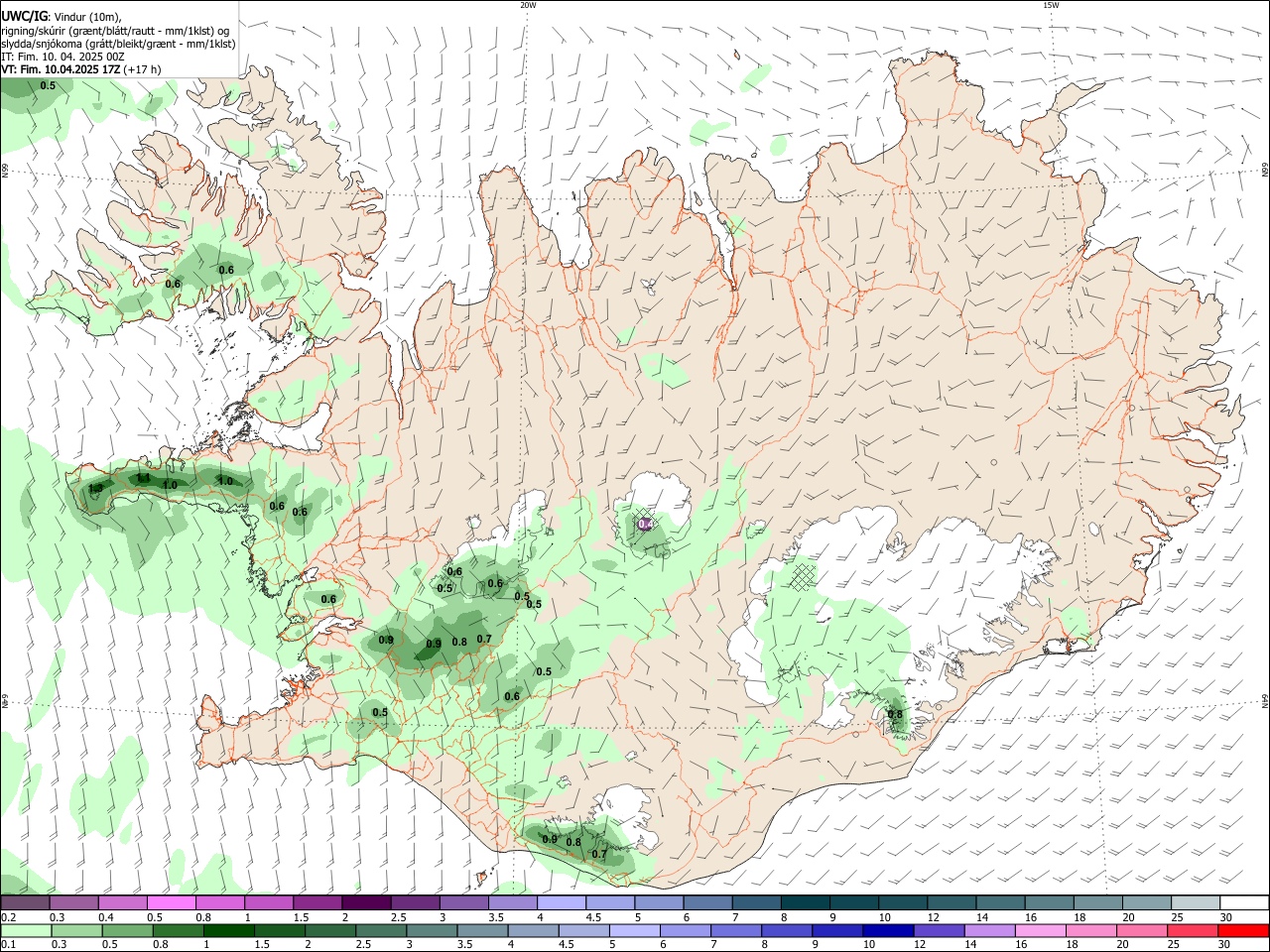1270x952 pixels.
Task: Pick the white swatch after 30 in the upper legend row
Action: click(x=1243, y=902)
